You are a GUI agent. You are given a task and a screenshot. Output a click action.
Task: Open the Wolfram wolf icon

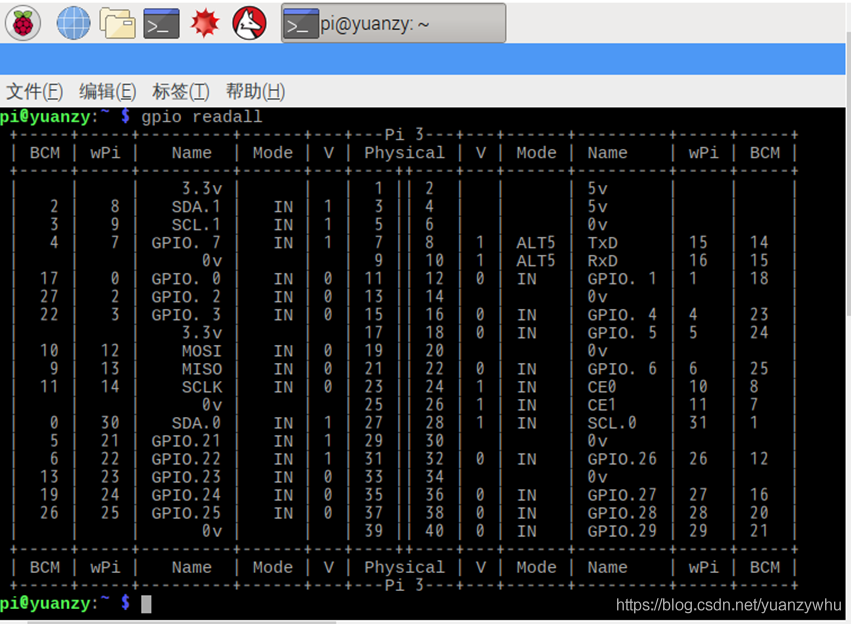pyautogui.click(x=249, y=23)
